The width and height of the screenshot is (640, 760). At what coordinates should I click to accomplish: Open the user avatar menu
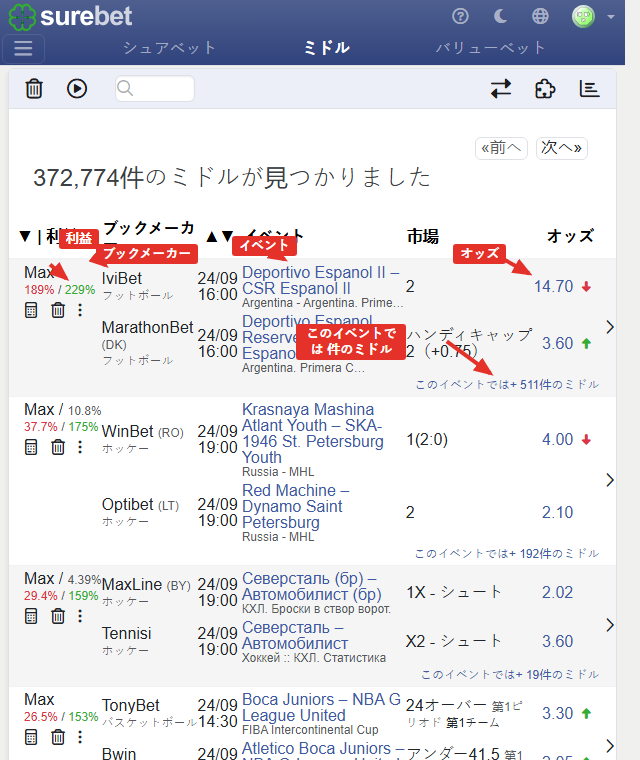click(592, 16)
